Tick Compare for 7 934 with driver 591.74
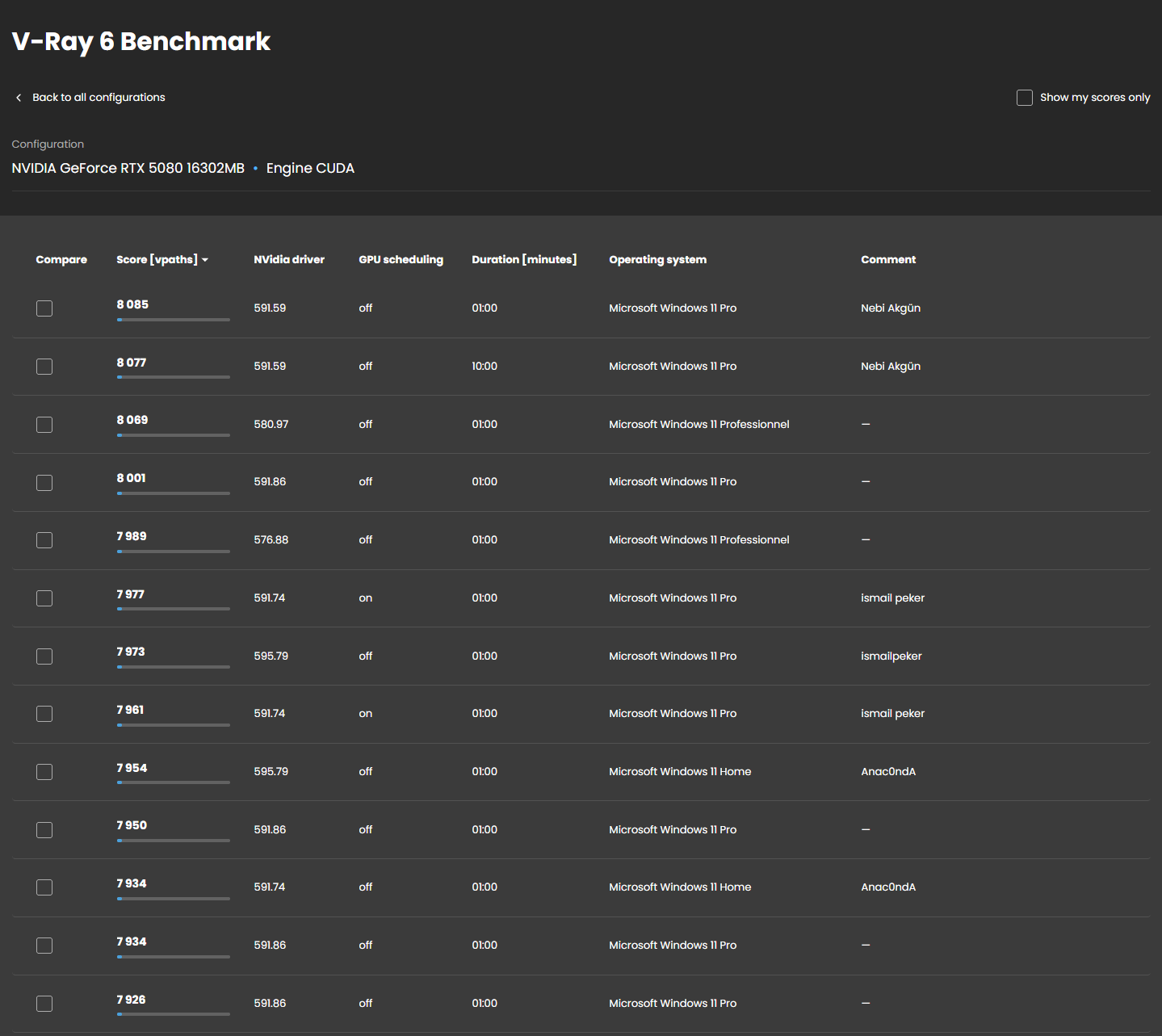 pos(44,887)
